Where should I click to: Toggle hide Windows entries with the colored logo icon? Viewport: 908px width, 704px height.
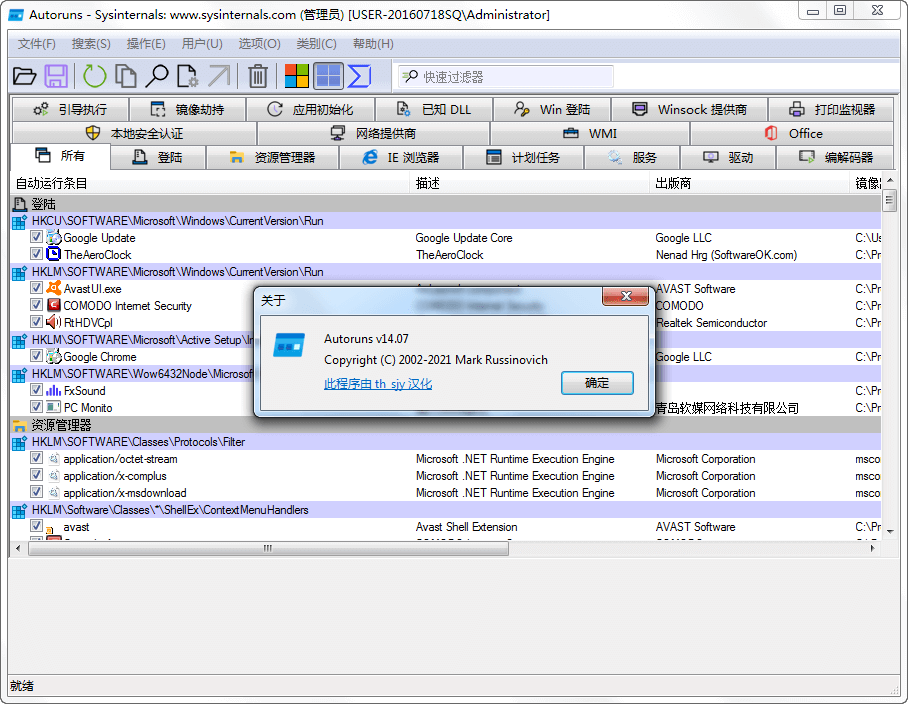pos(296,76)
